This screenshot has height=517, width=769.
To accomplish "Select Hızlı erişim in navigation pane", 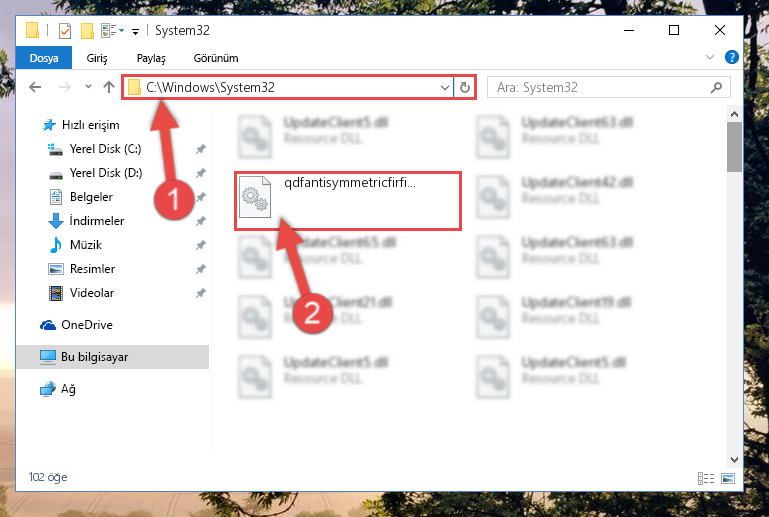I will click(81, 125).
